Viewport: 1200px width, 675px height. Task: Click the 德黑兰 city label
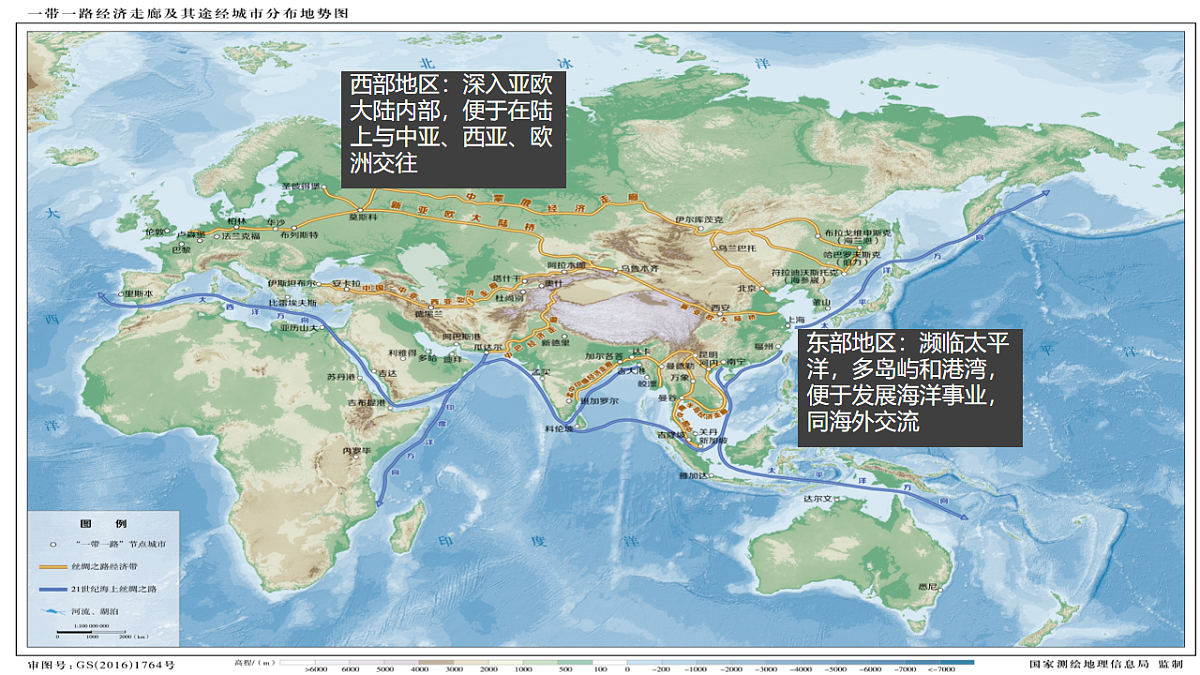tap(427, 315)
